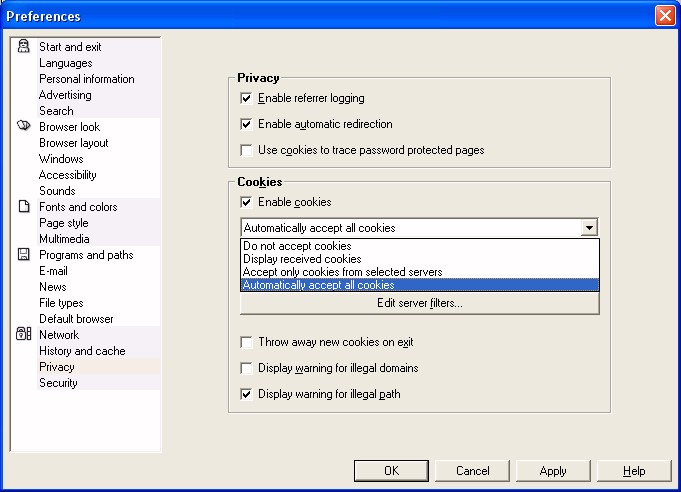The height and width of the screenshot is (492, 681).
Task: Click the Fonts and colors page icon
Action: pos(23,207)
